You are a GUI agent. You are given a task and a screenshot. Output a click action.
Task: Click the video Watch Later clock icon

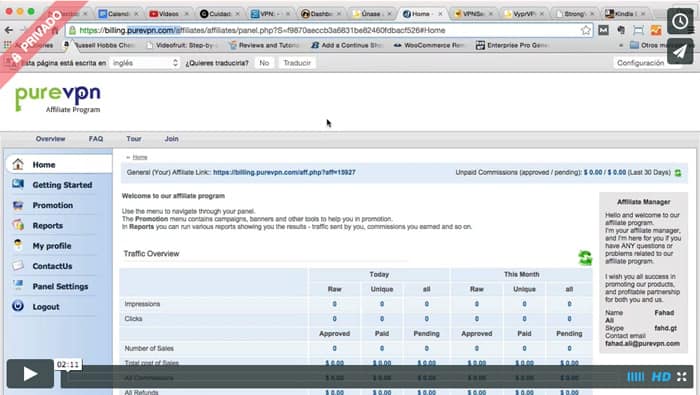tap(680, 21)
